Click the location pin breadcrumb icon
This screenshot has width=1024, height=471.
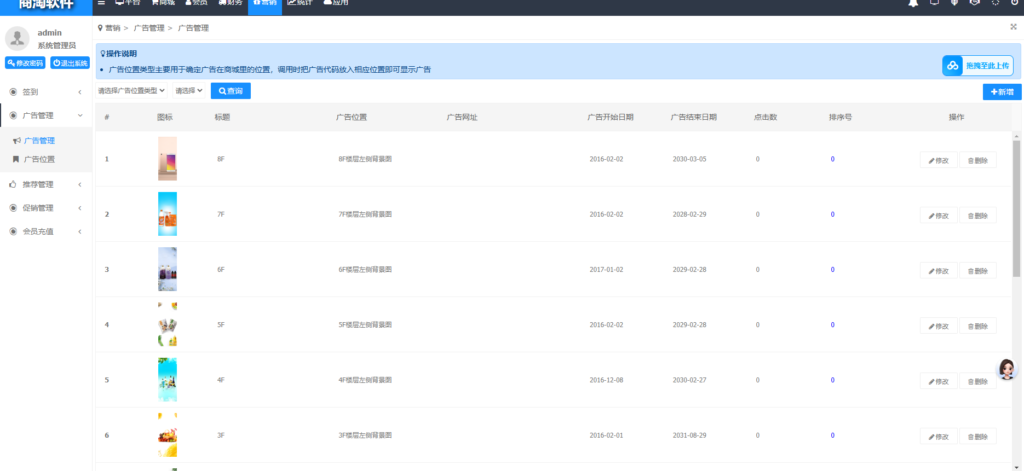pos(100,28)
